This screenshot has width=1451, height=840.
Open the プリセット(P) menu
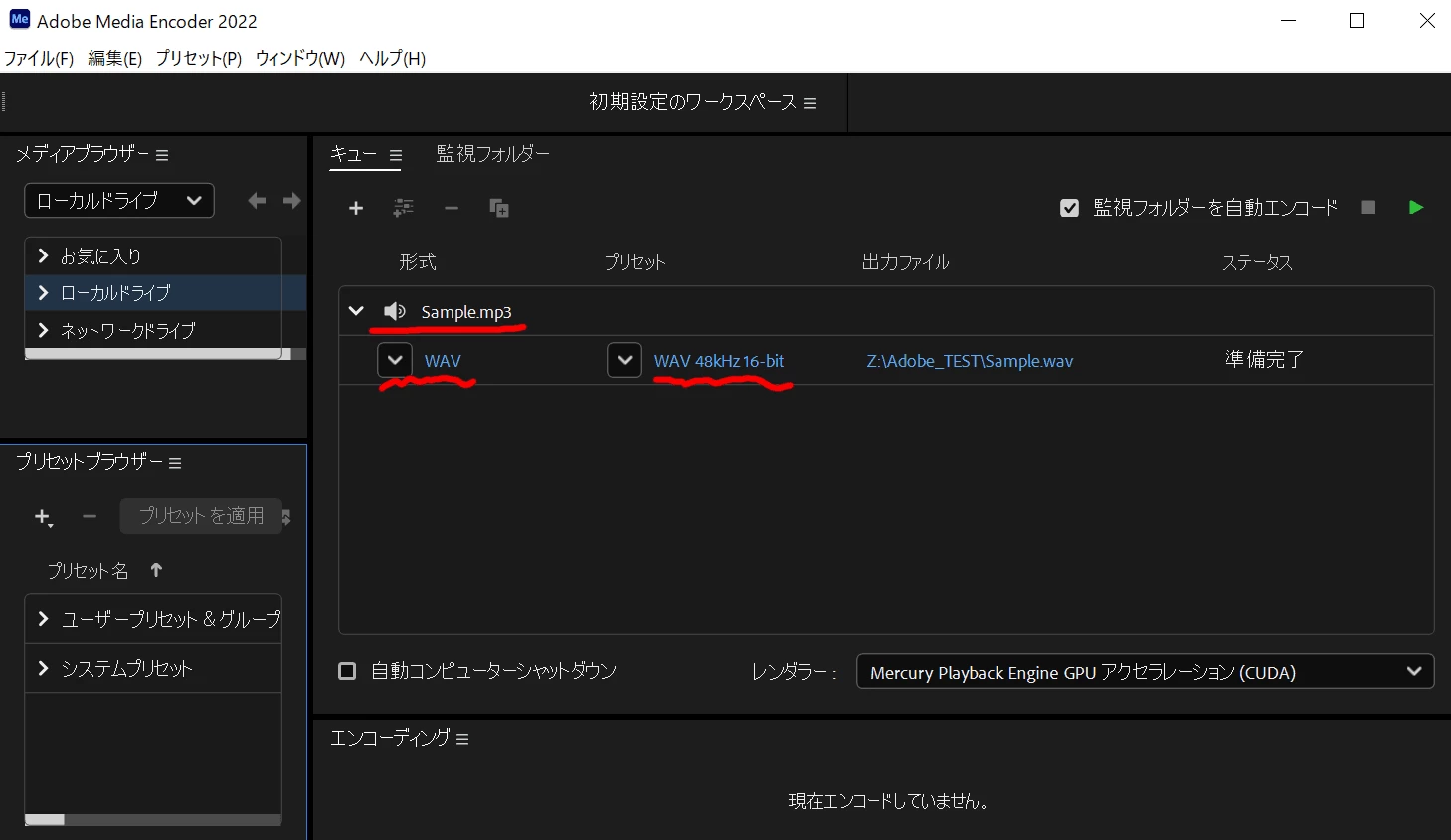(x=199, y=58)
